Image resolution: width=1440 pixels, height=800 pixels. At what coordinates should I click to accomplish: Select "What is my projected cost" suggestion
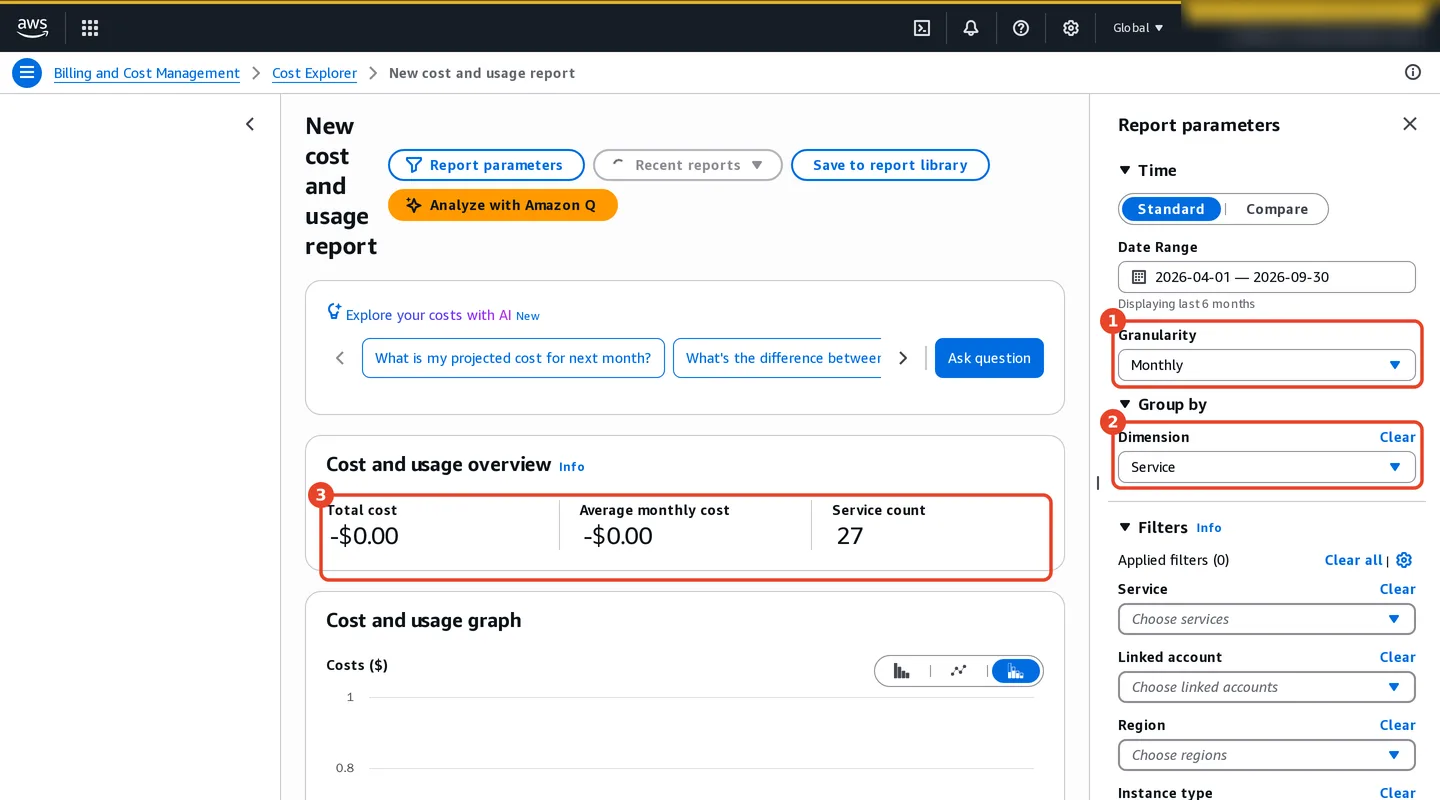pyautogui.click(x=513, y=358)
